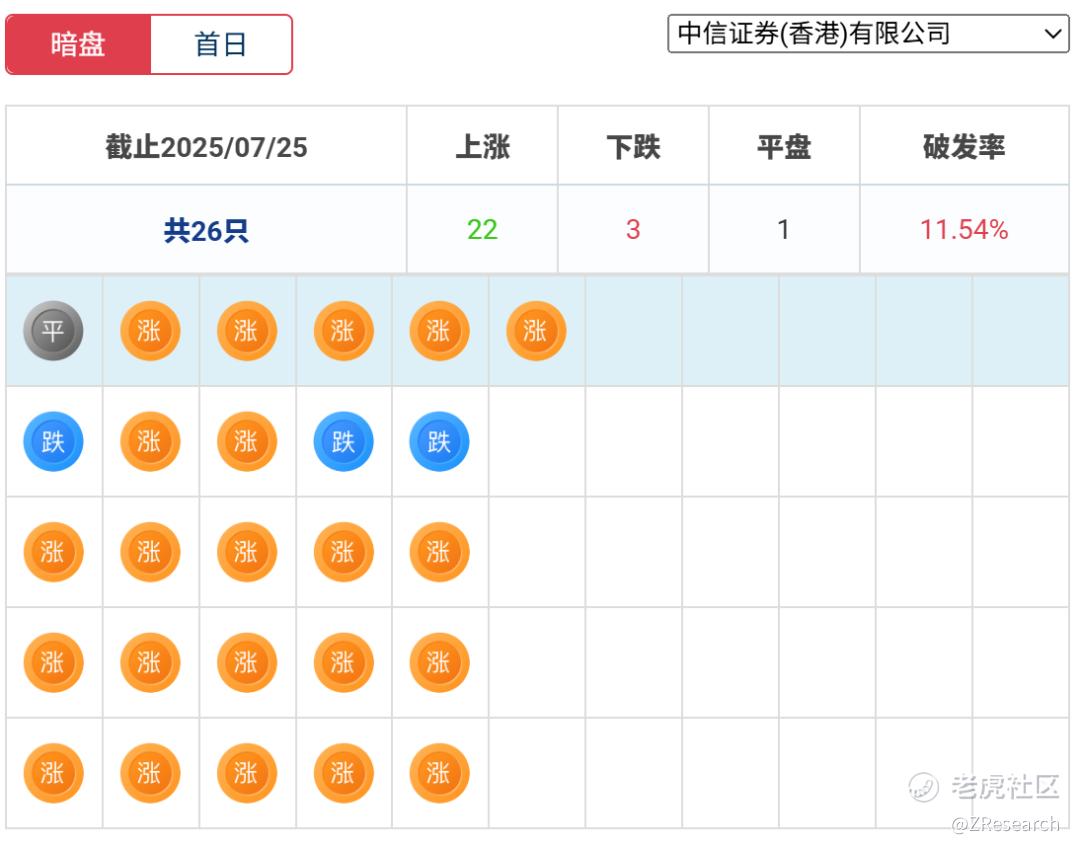Image resolution: width=1080 pixels, height=849 pixels.
Task: Open the 共26只 total count link
Action: tap(206, 231)
